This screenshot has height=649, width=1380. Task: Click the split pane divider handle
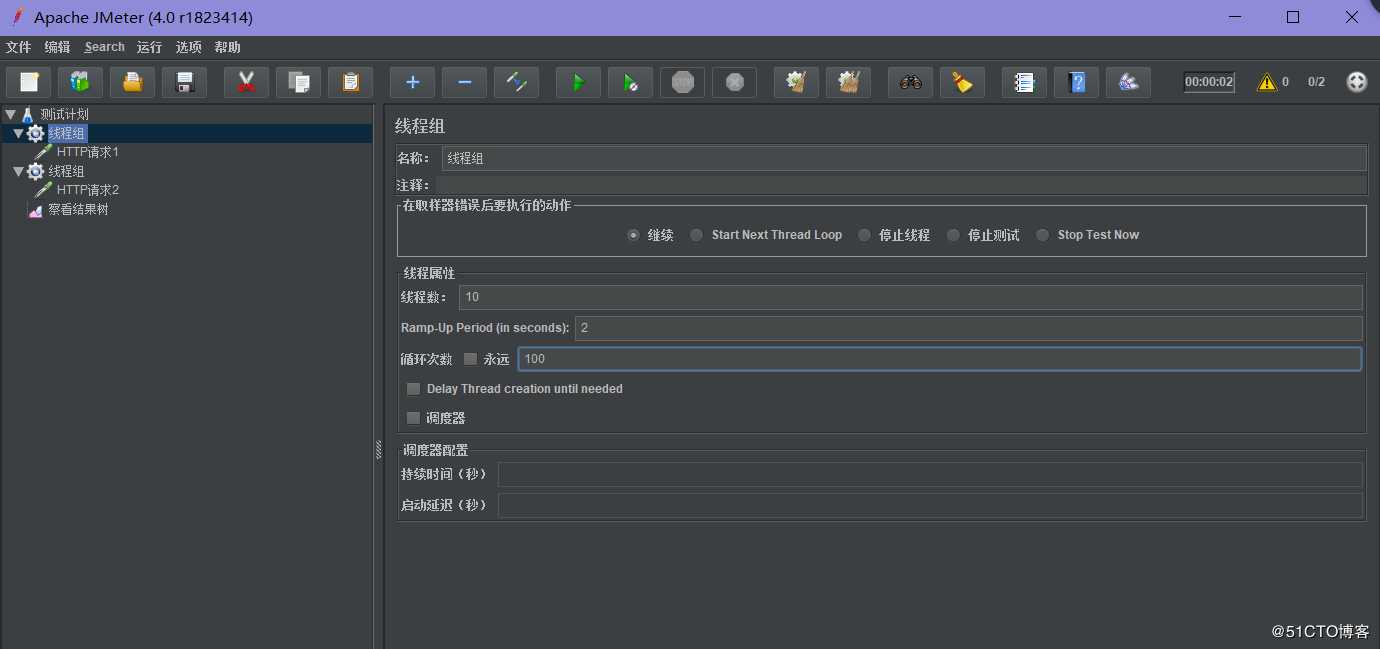coord(379,449)
